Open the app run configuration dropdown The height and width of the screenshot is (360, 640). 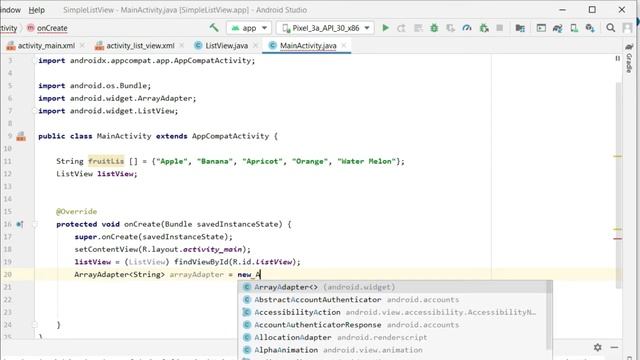(249, 28)
